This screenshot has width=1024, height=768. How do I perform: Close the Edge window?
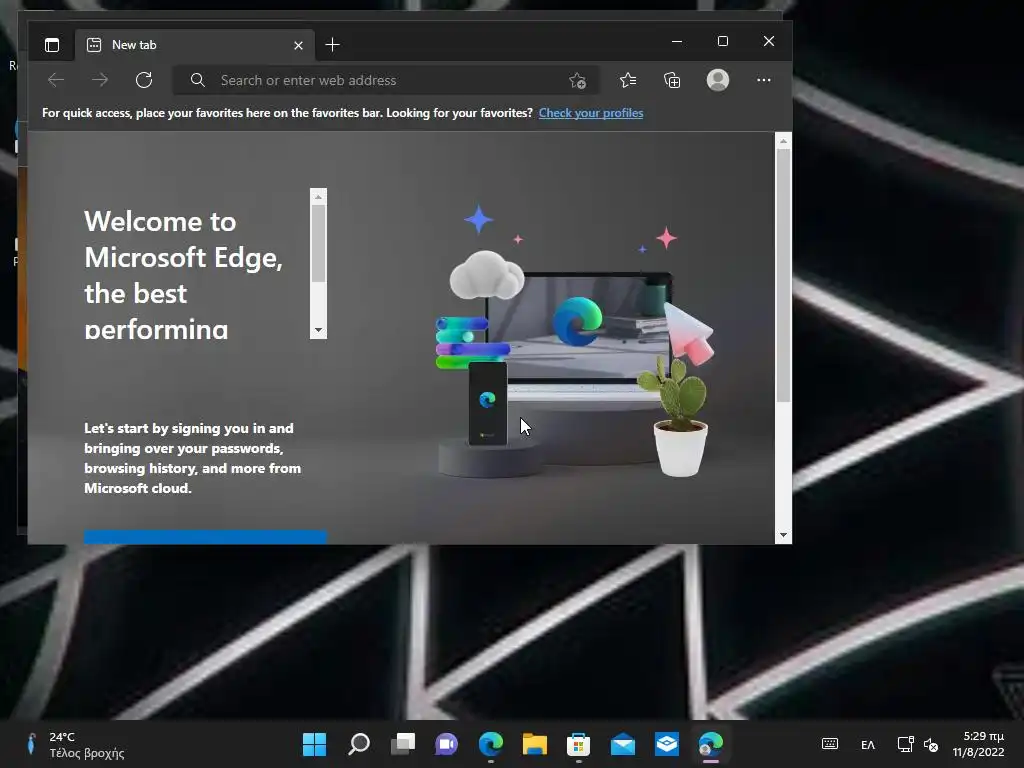769,41
